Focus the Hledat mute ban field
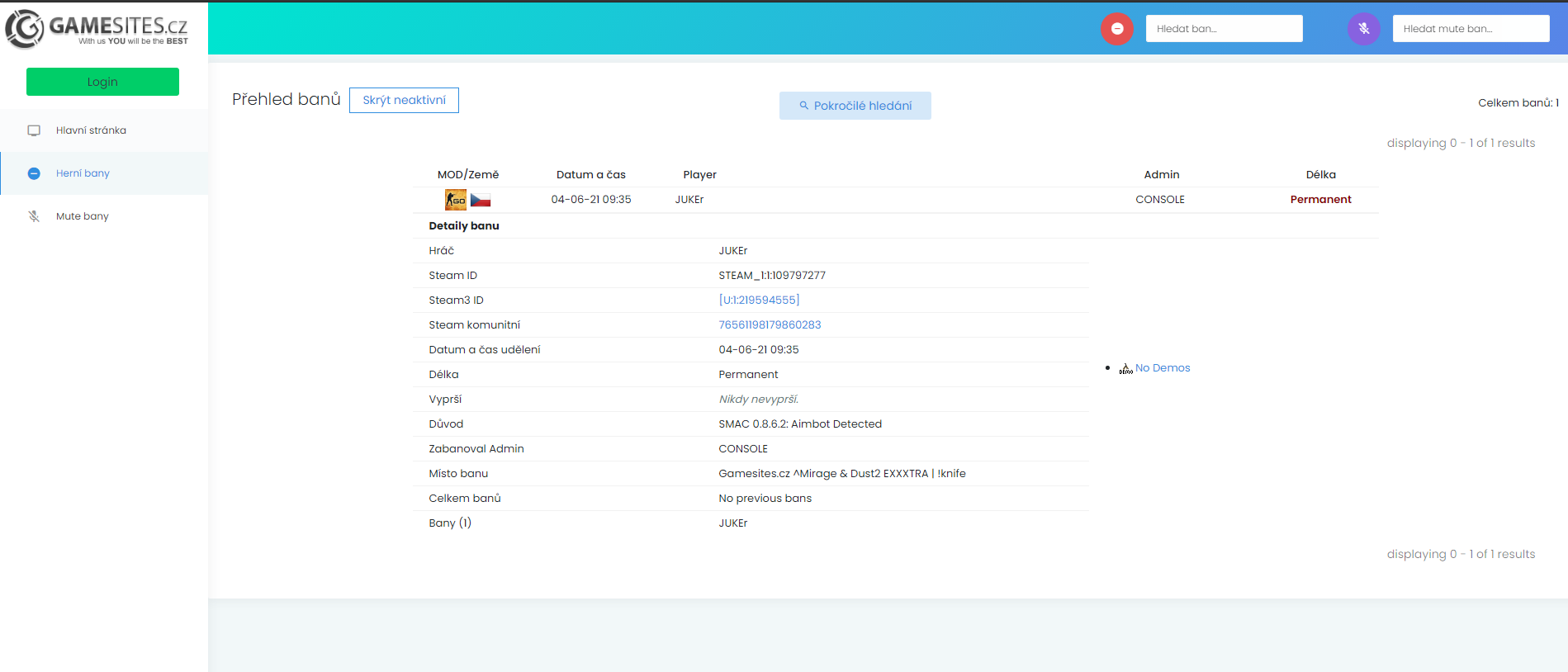 tap(1471, 29)
